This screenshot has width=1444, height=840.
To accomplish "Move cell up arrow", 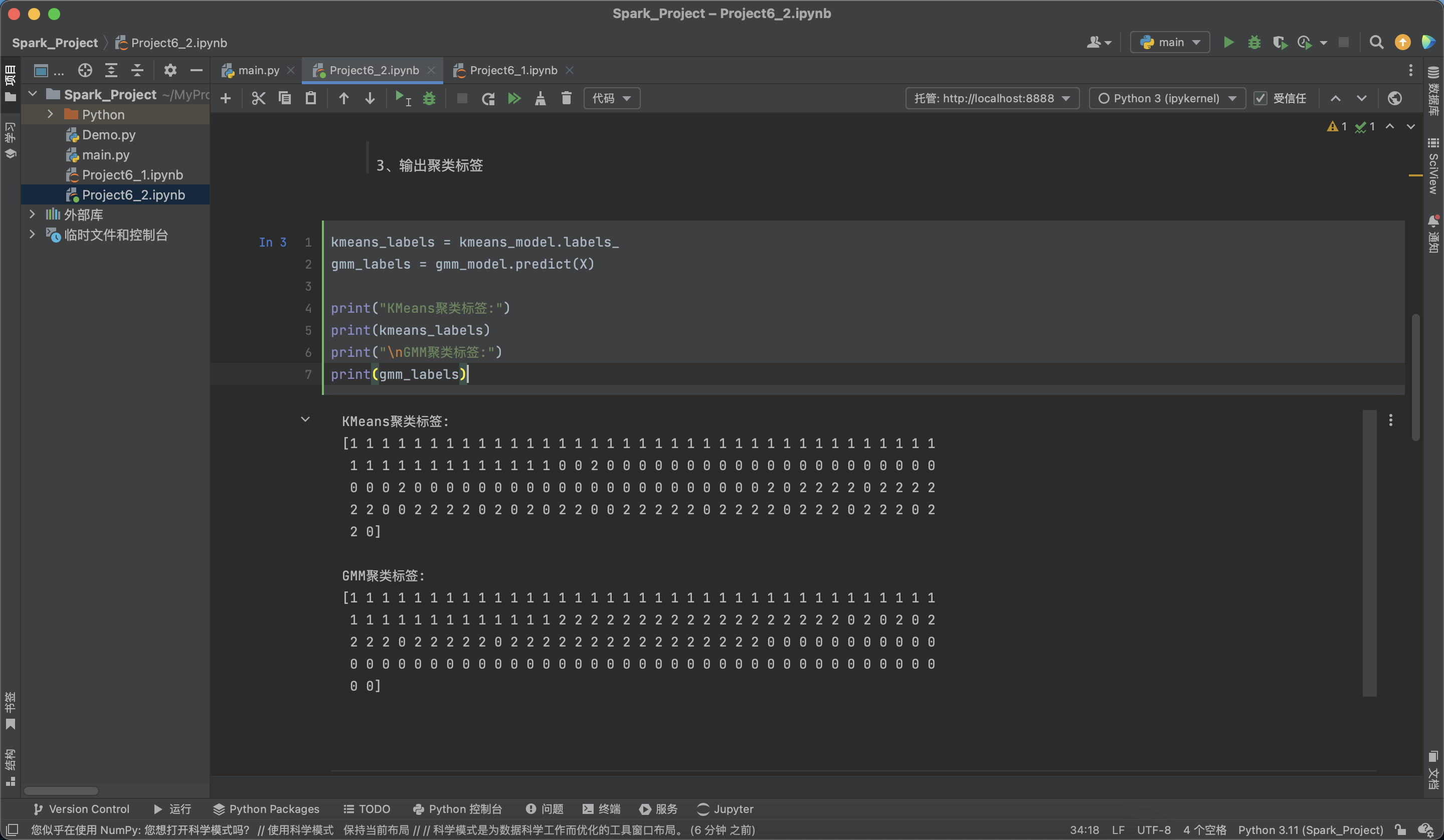I will pos(344,99).
